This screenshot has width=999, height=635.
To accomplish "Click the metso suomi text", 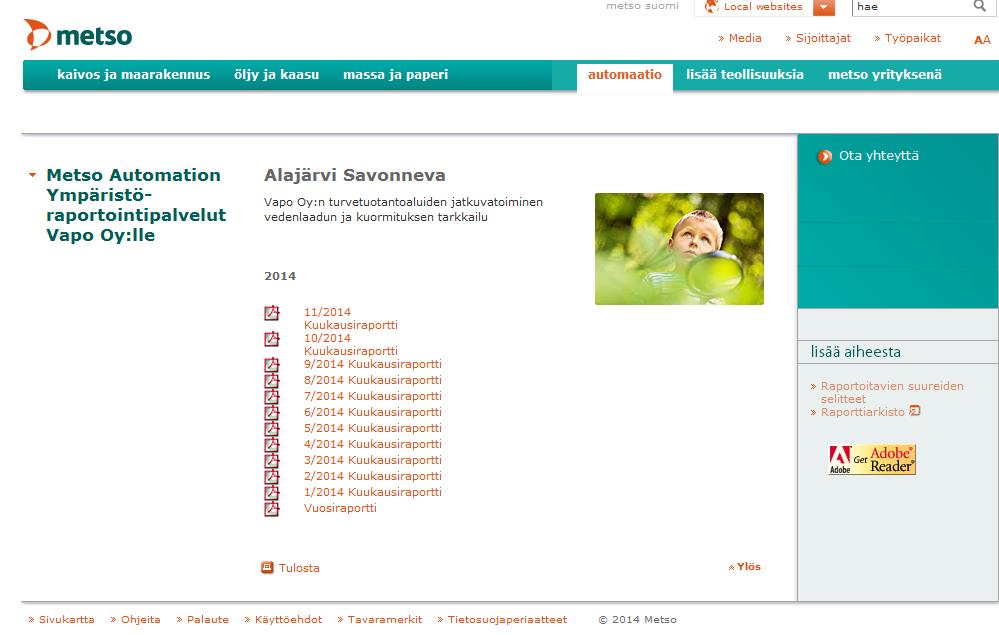I will (642, 6).
